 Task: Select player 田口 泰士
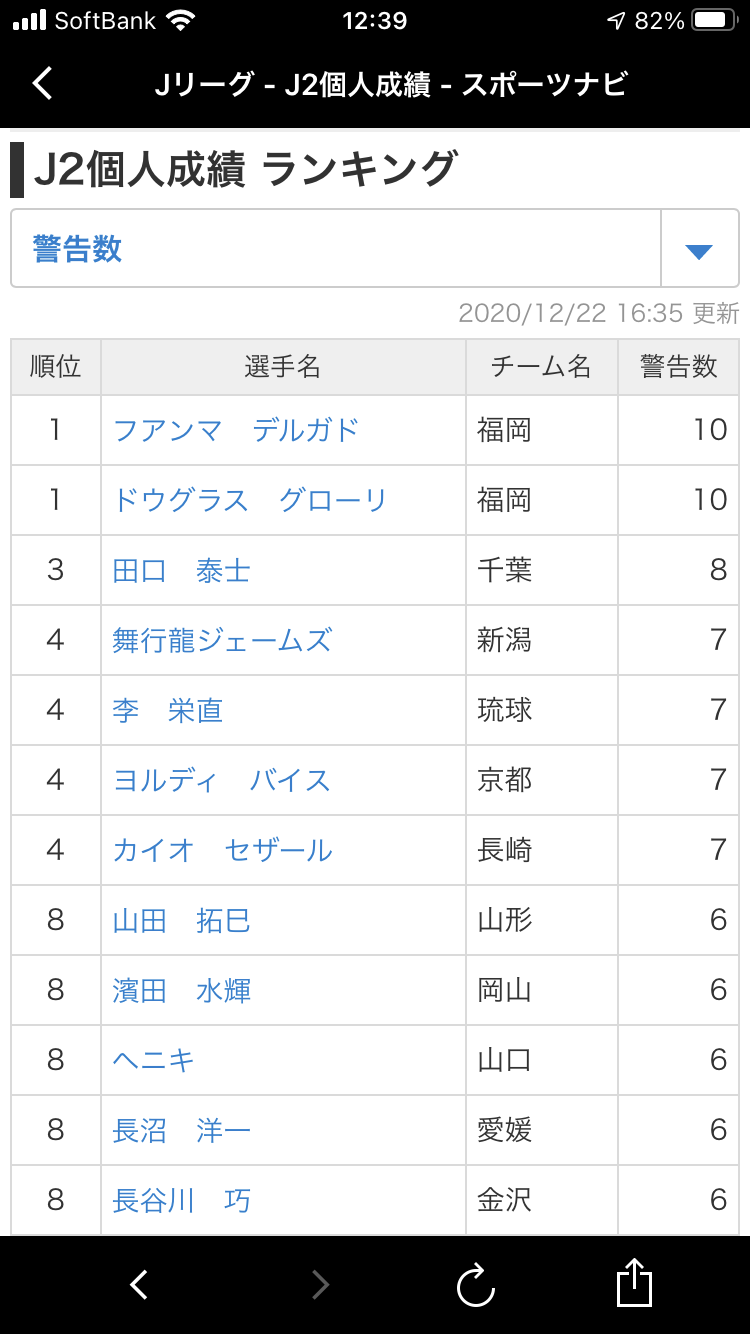pos(182,570)
